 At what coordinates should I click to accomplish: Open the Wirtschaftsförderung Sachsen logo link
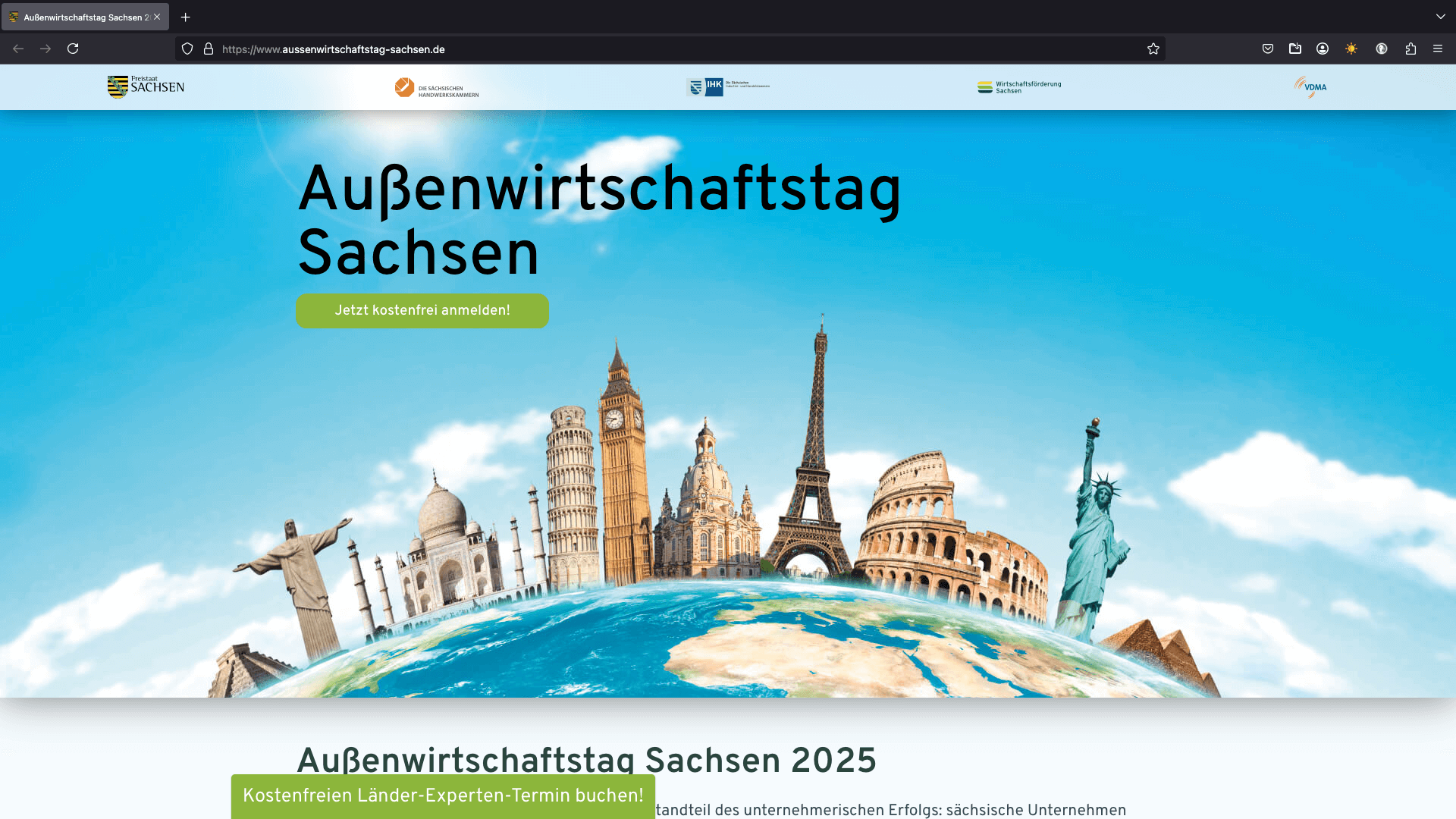point(1019,87)
